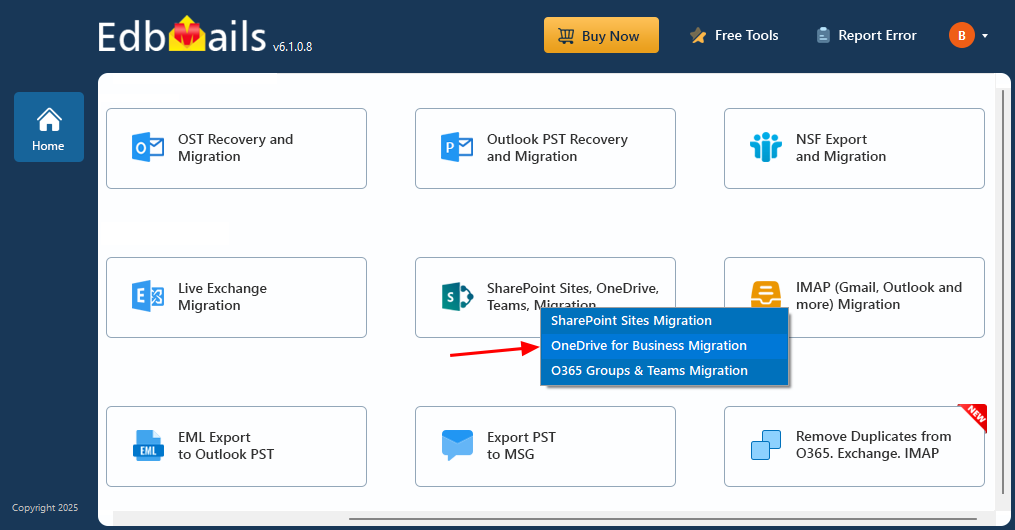Click SharePoint Sites, OneDrive, Teams Migration text
Screen dimensions: 1015x530
pos(573,295)
